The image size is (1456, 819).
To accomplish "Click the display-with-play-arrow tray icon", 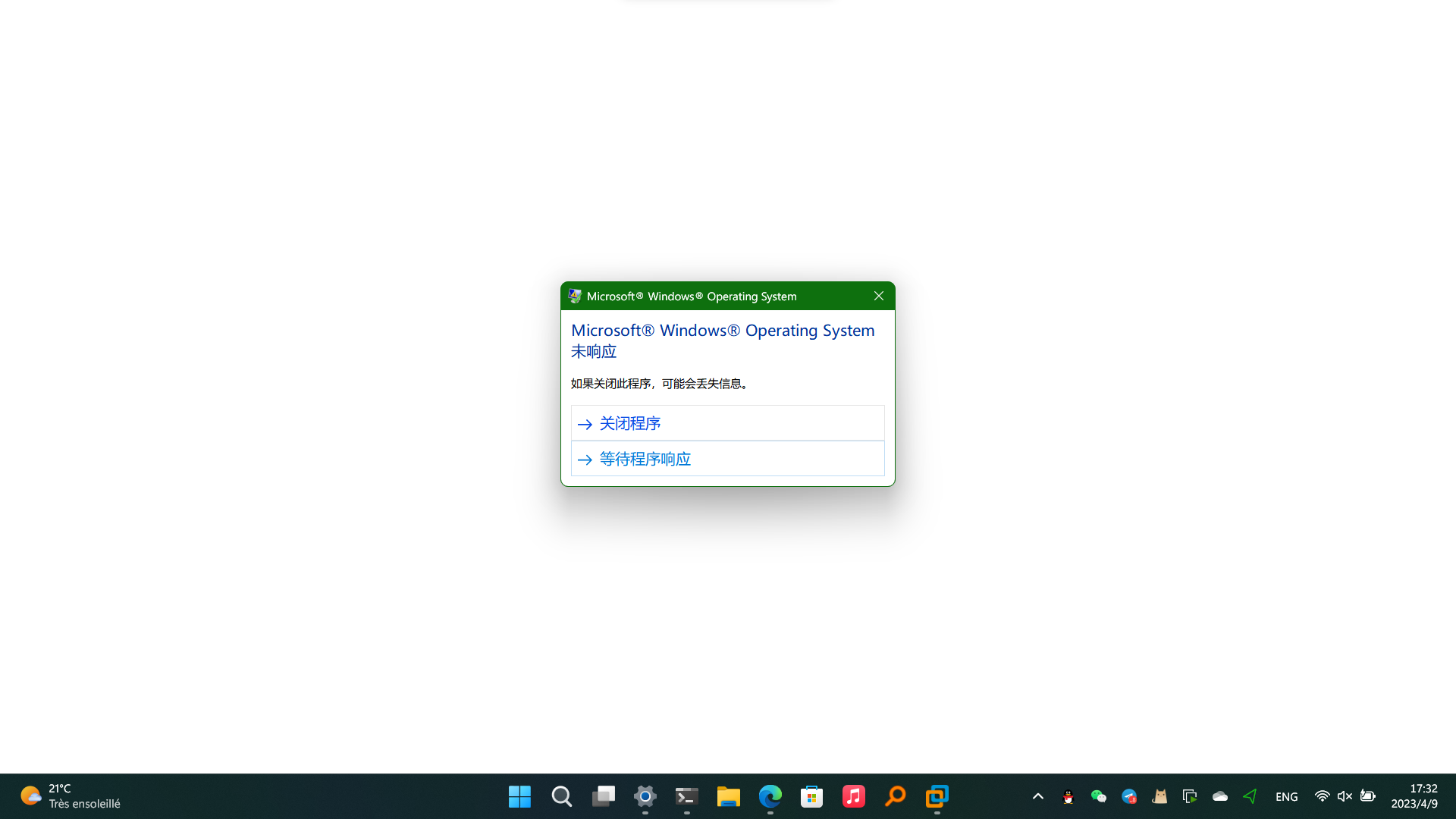I will coord(1190,796).
